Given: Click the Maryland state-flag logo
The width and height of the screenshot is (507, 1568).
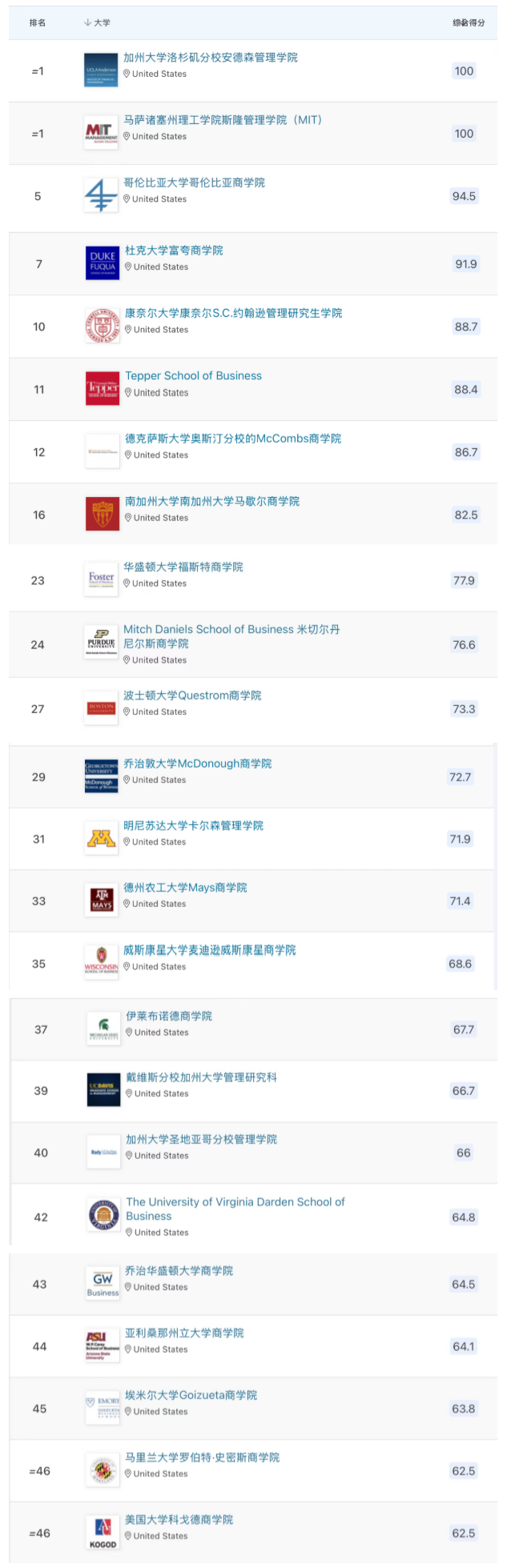Looking at the screenshot, I should coord(103,1470).
